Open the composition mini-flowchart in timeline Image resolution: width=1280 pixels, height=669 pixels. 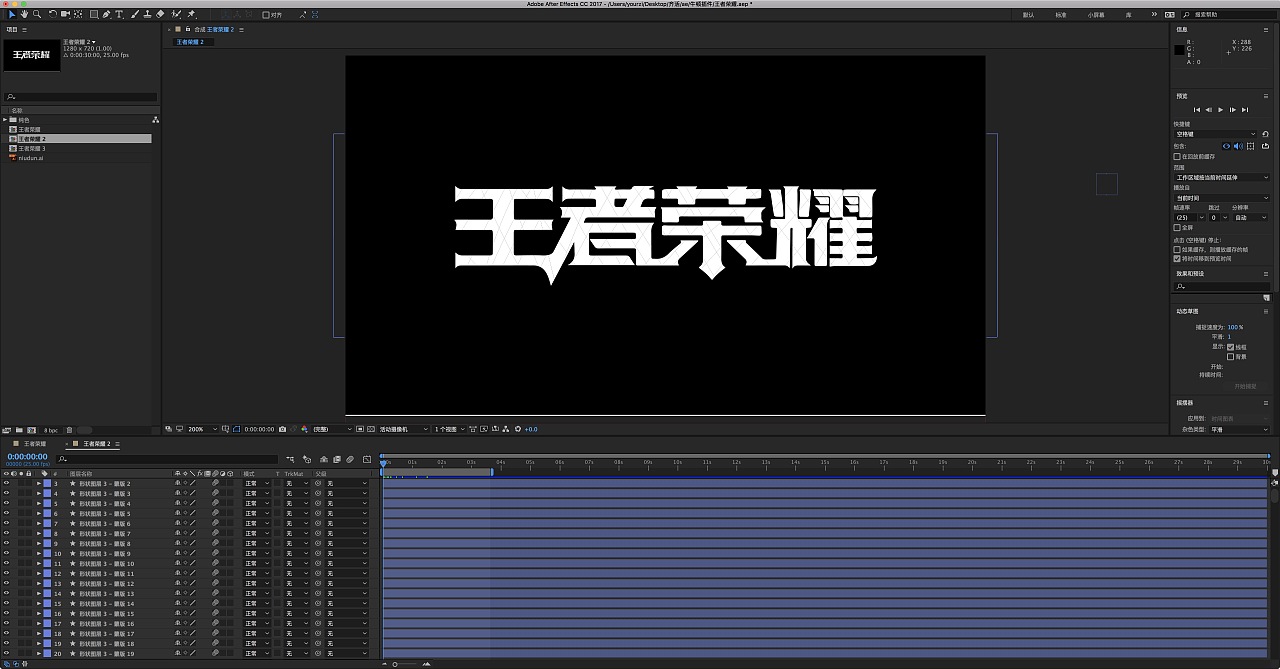point(291,460)
